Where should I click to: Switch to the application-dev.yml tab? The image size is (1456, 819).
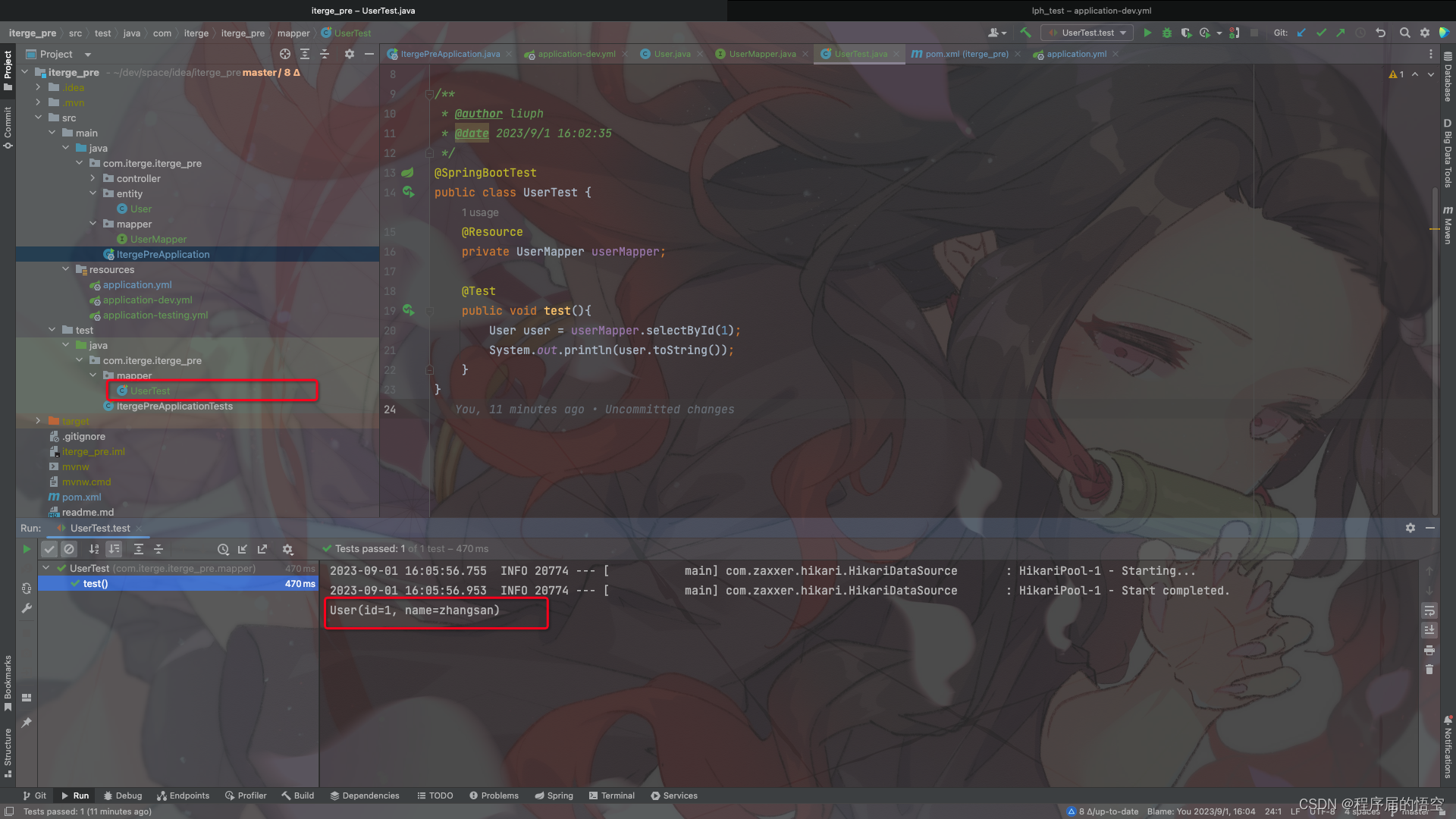pos(576,54)
